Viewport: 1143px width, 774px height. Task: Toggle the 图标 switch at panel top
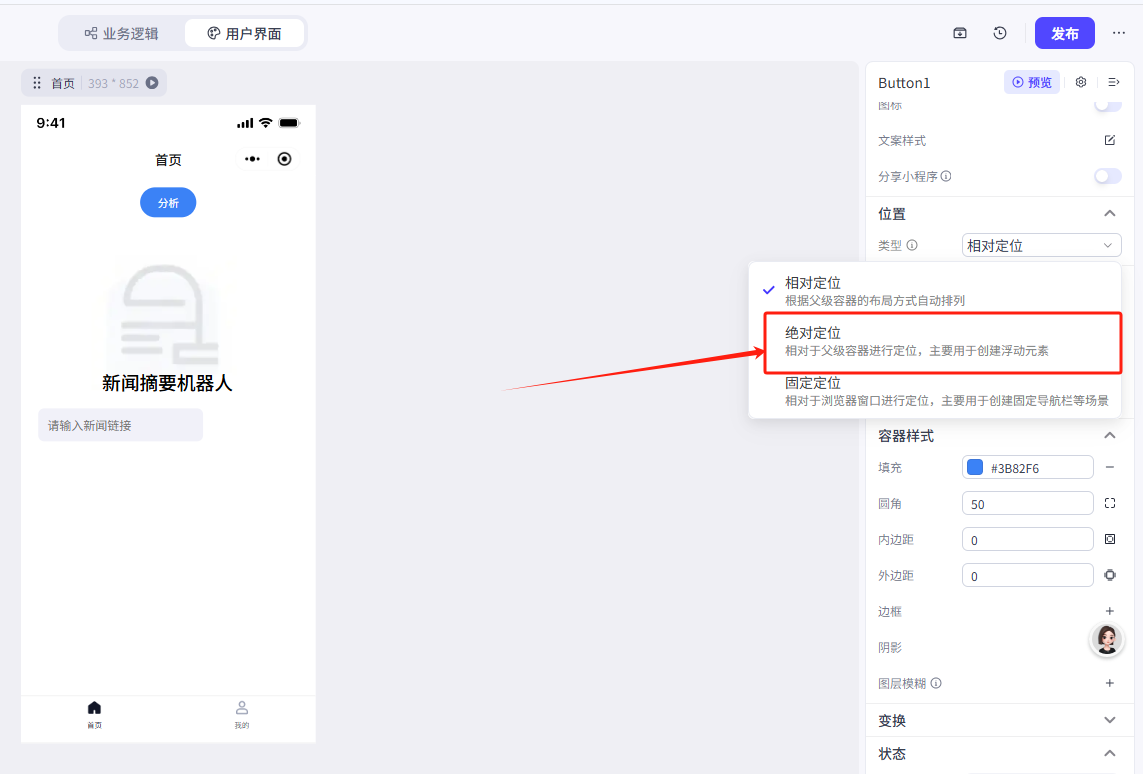(x=1107, y=105)
